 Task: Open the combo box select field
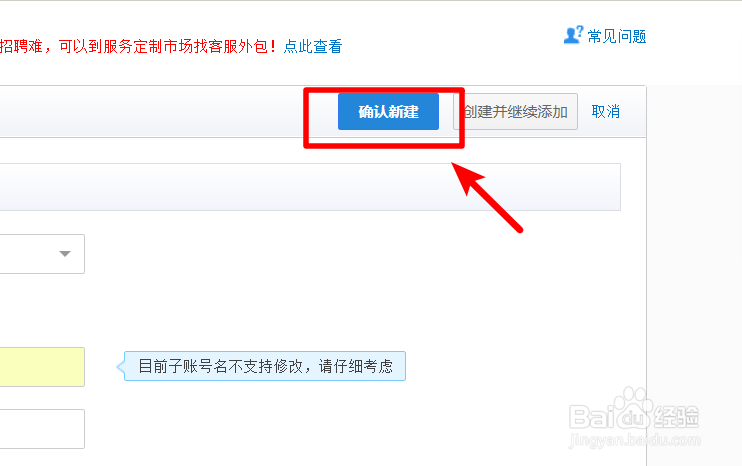42,254
